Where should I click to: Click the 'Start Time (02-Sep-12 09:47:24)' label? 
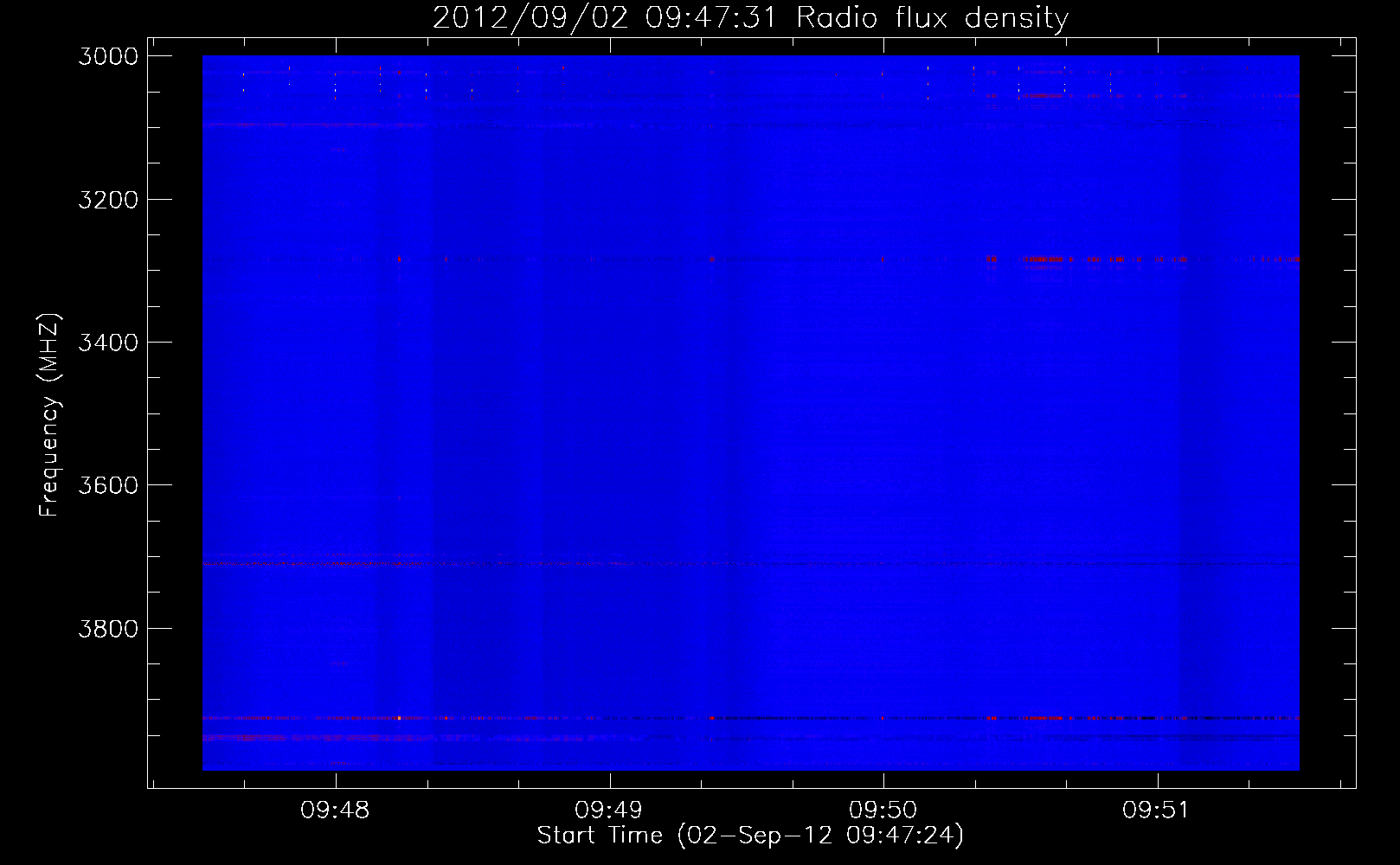pos(750,836)
